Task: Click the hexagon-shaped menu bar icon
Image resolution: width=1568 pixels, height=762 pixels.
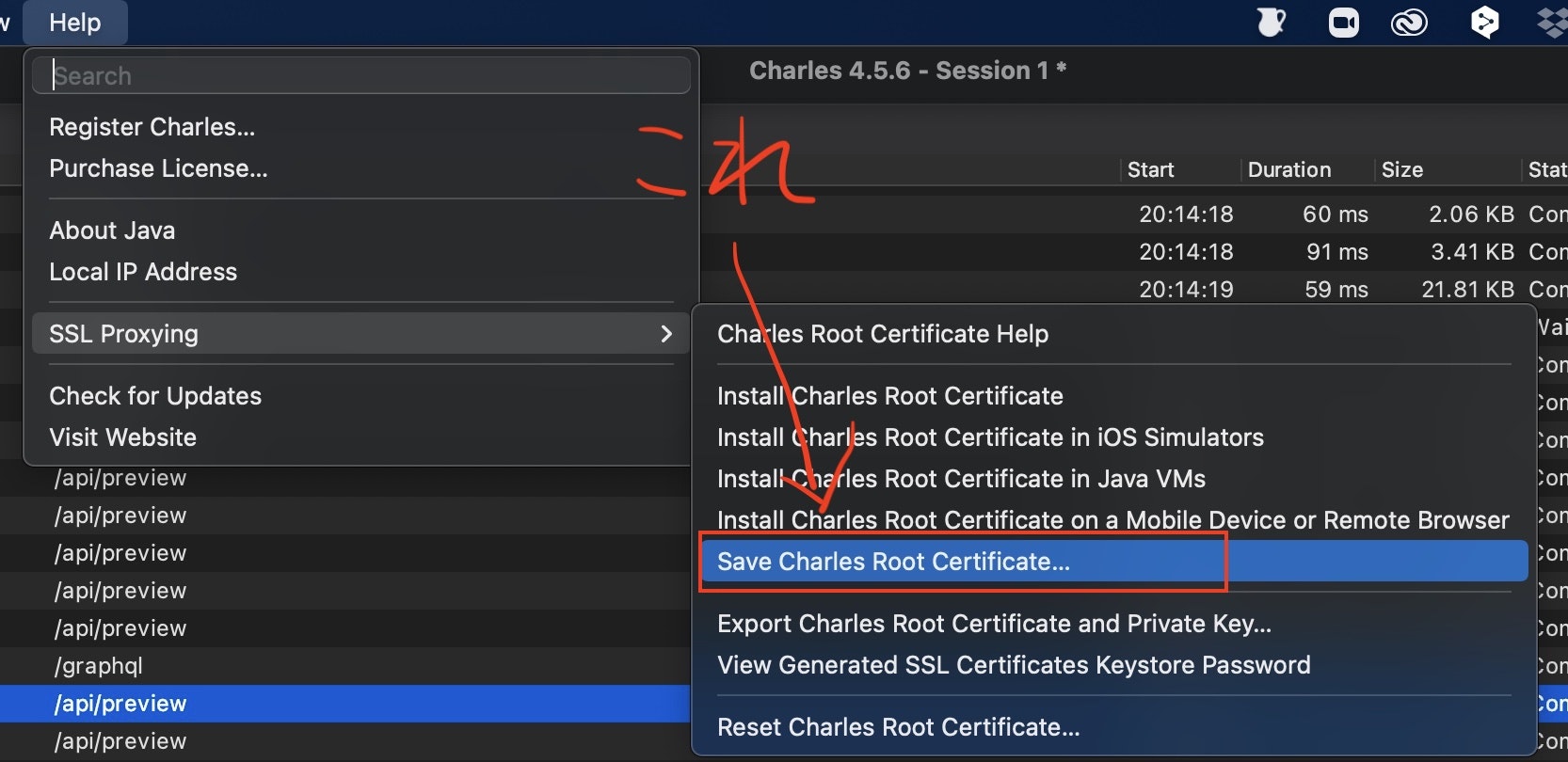Action: [1484, 23]
